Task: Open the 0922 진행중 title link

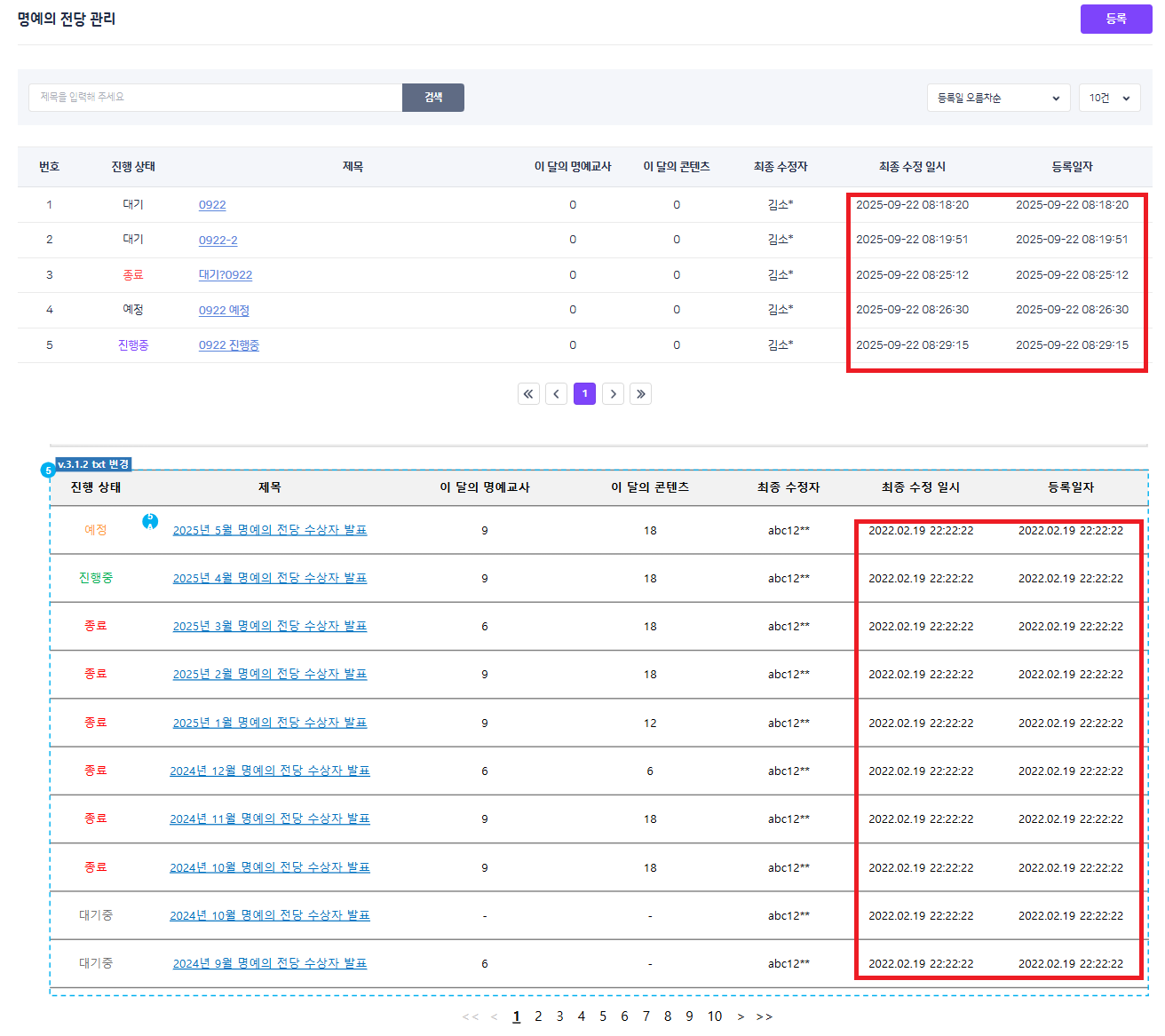Action: 228,345
